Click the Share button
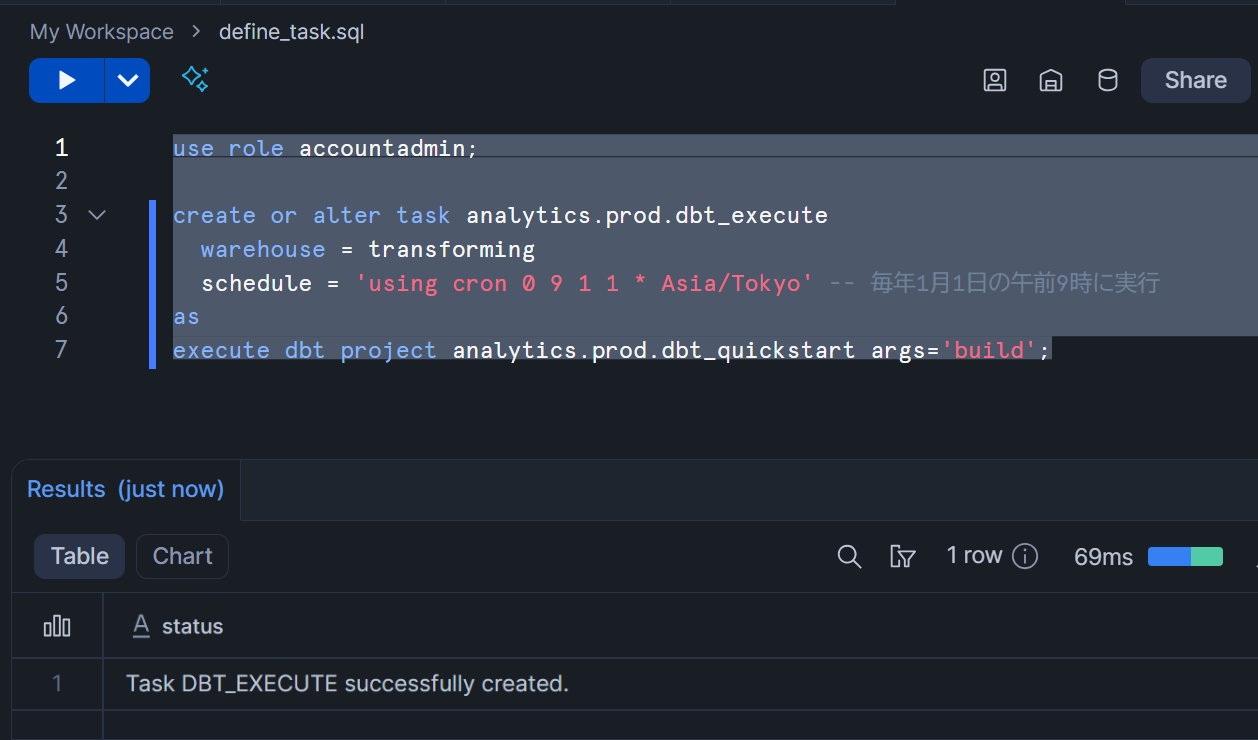Image resolution: width=1258 pixels, height=740 pixels. [1195, 81]
